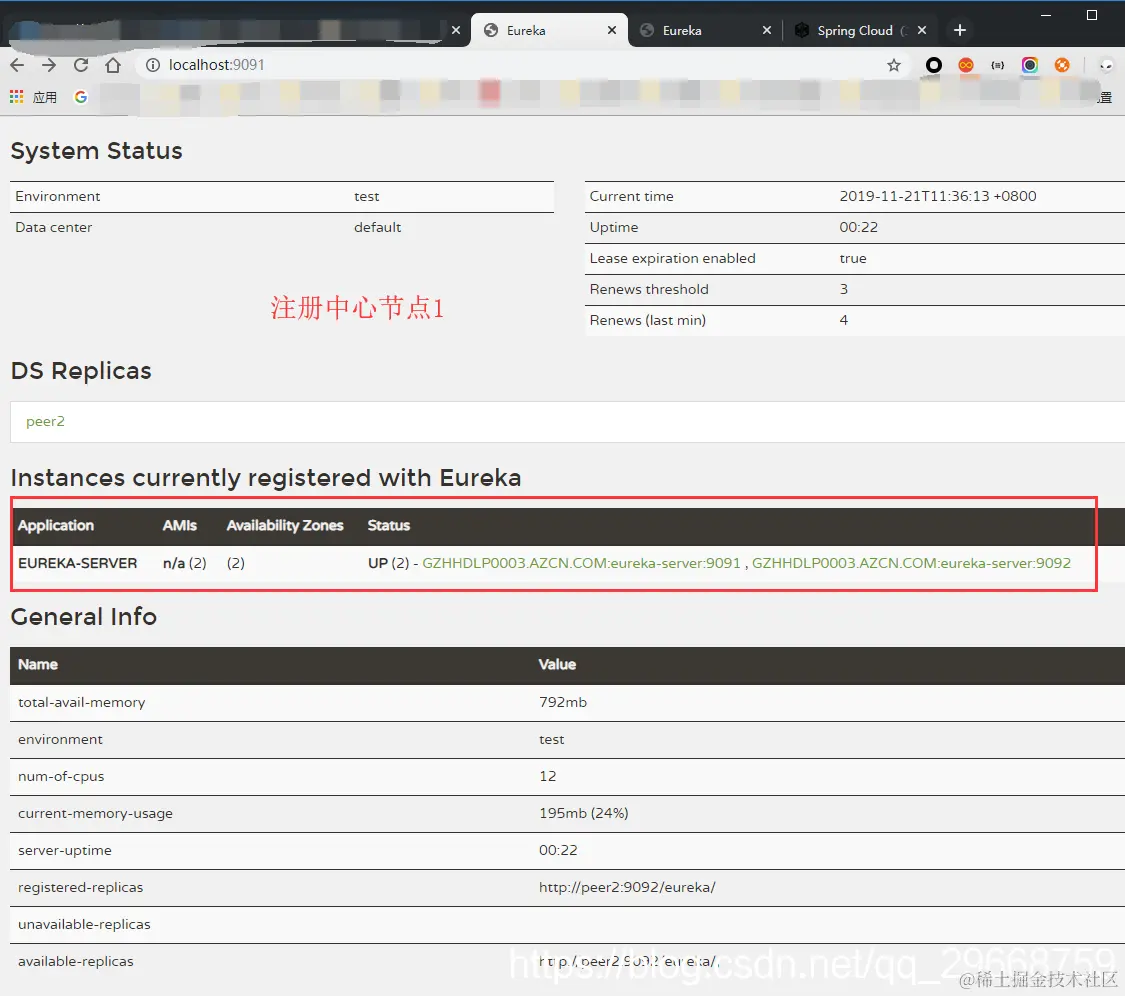Screen dimensions: 1125x996
Task: Open the orange infinity extension icon
Action: [x=966, y=65]
